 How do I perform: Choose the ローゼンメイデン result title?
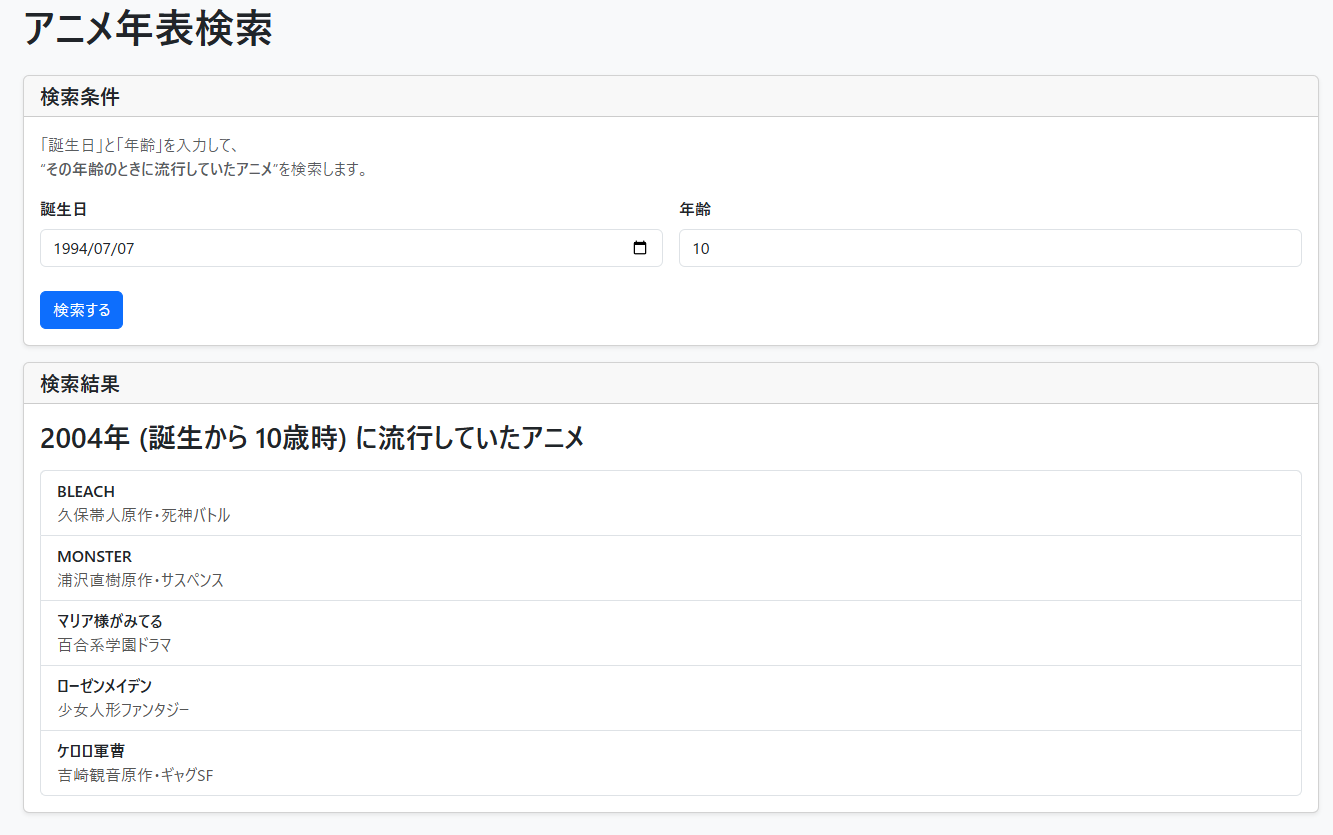click(105, 686)
